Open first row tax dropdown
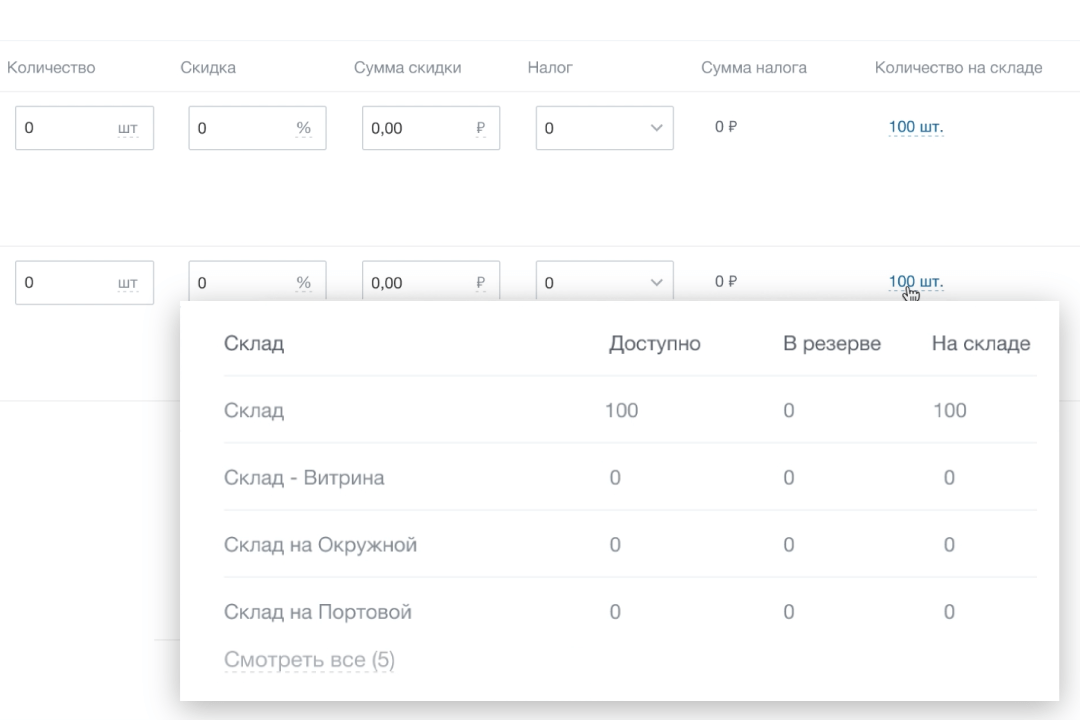Screen dimensions: 1080x720 point(604,128)
